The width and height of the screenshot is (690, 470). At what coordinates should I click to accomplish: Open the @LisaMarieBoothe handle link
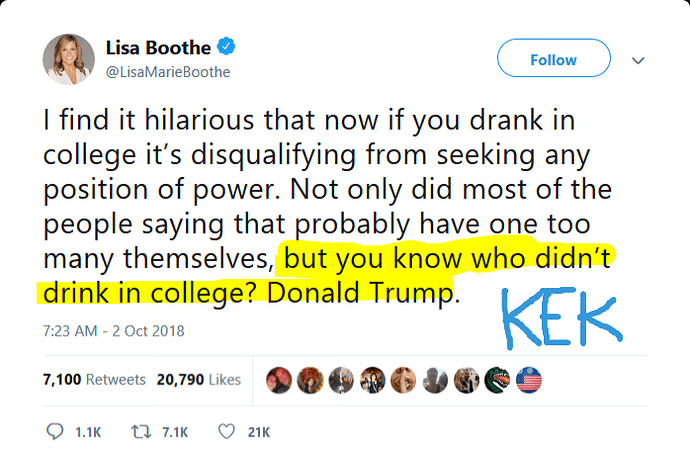(168, 72)
